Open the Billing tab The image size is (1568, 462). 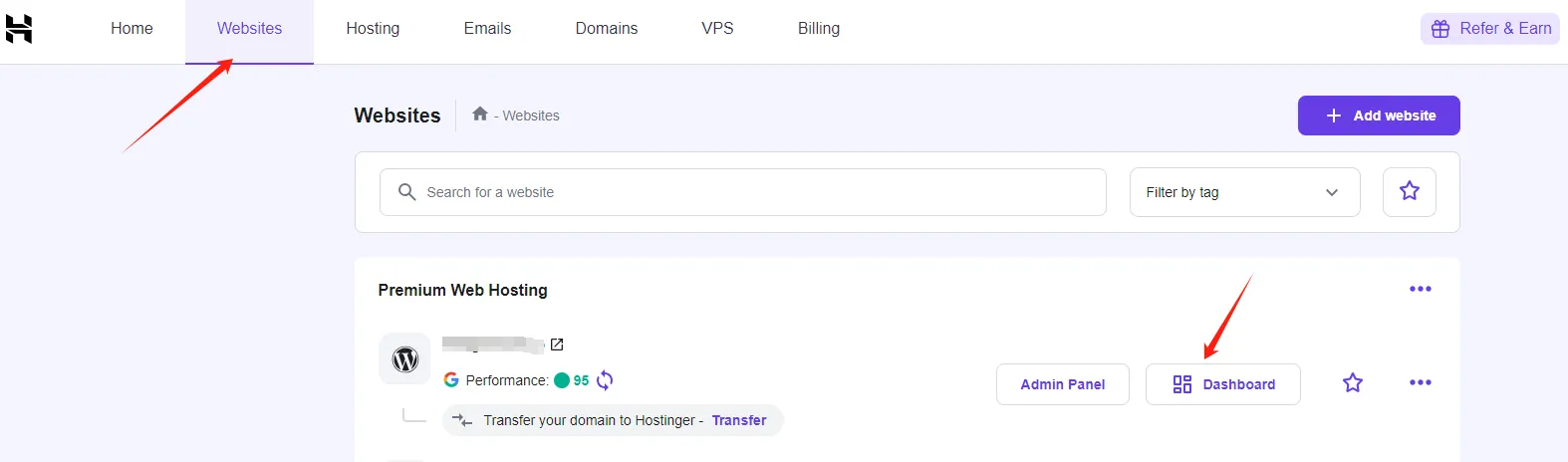click(818, 29)
